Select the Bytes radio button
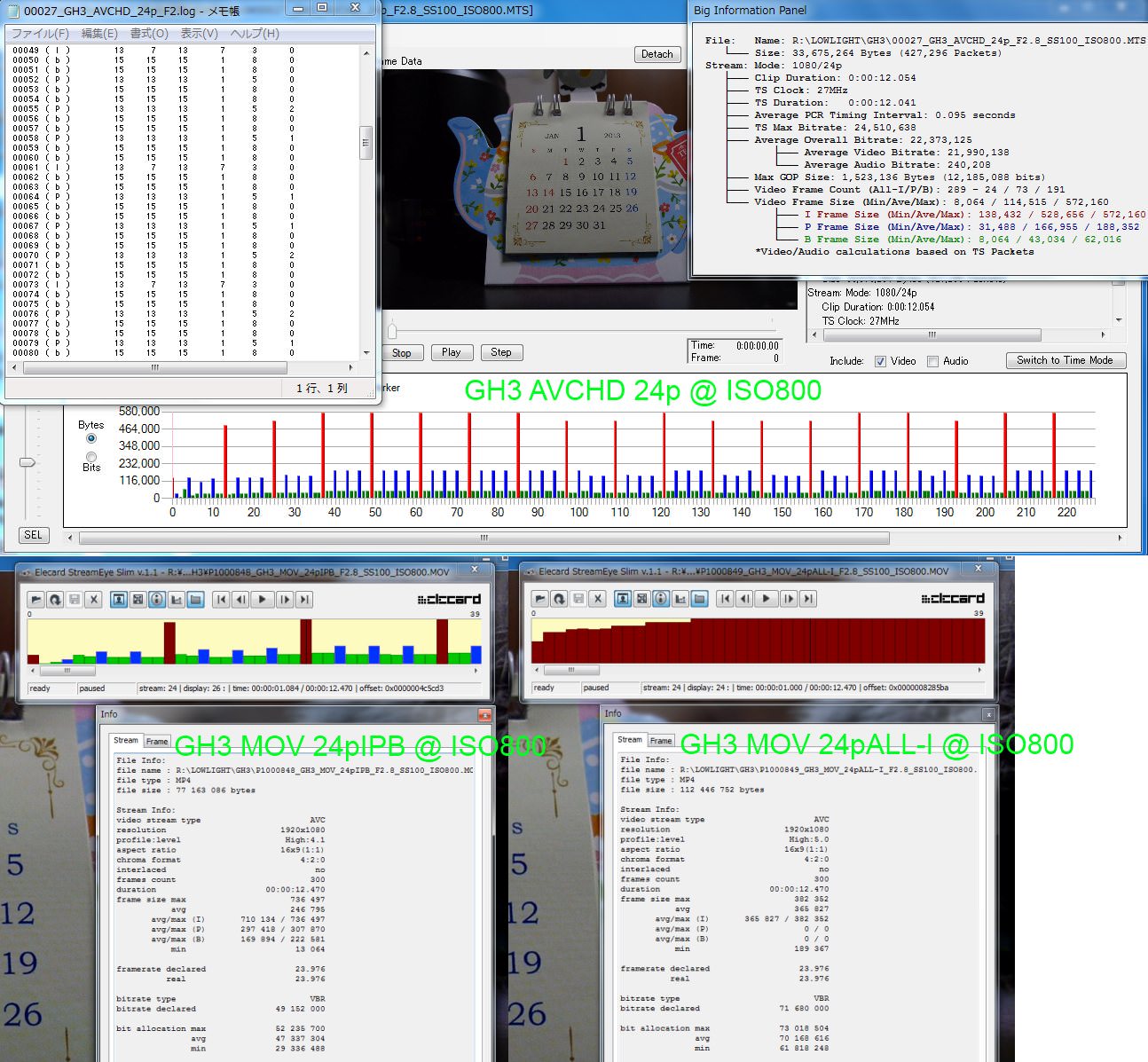Viewport: 1148px width, 1062px height. pyautogui.click(x=91, y=438)
